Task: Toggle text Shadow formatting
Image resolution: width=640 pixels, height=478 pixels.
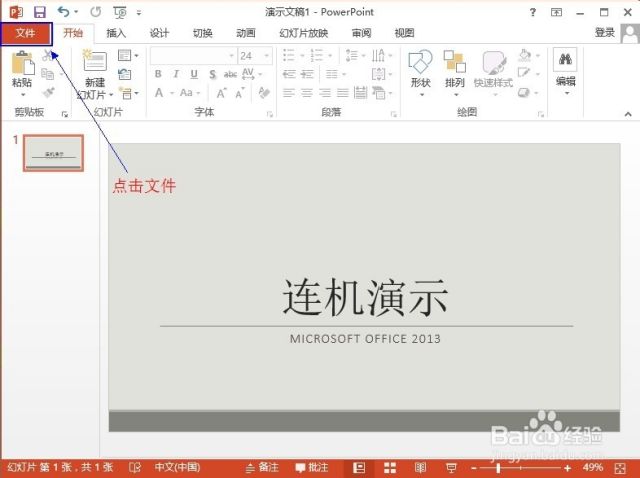Action: (212, 74)
